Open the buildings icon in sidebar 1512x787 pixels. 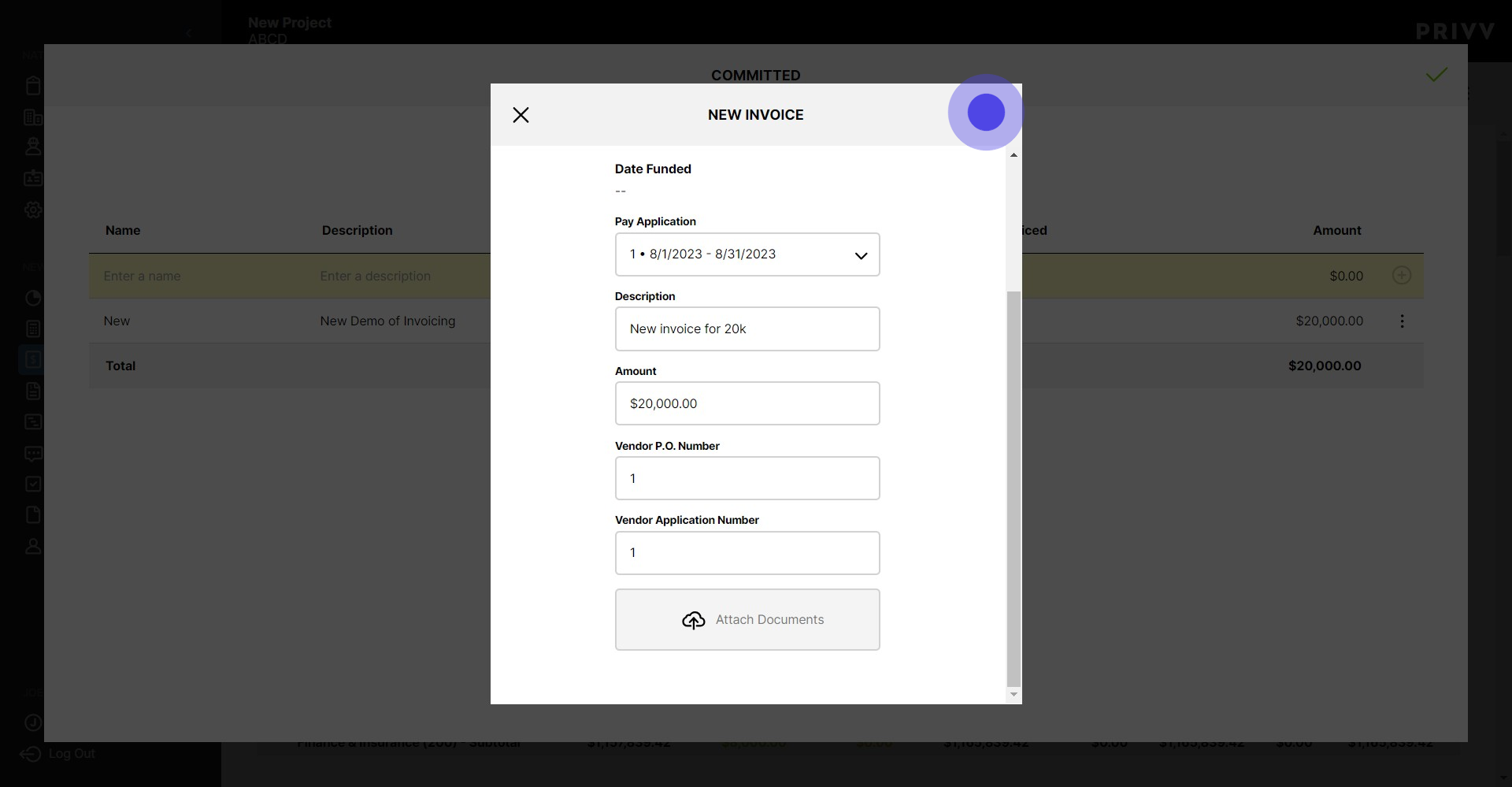pos(33,117)
